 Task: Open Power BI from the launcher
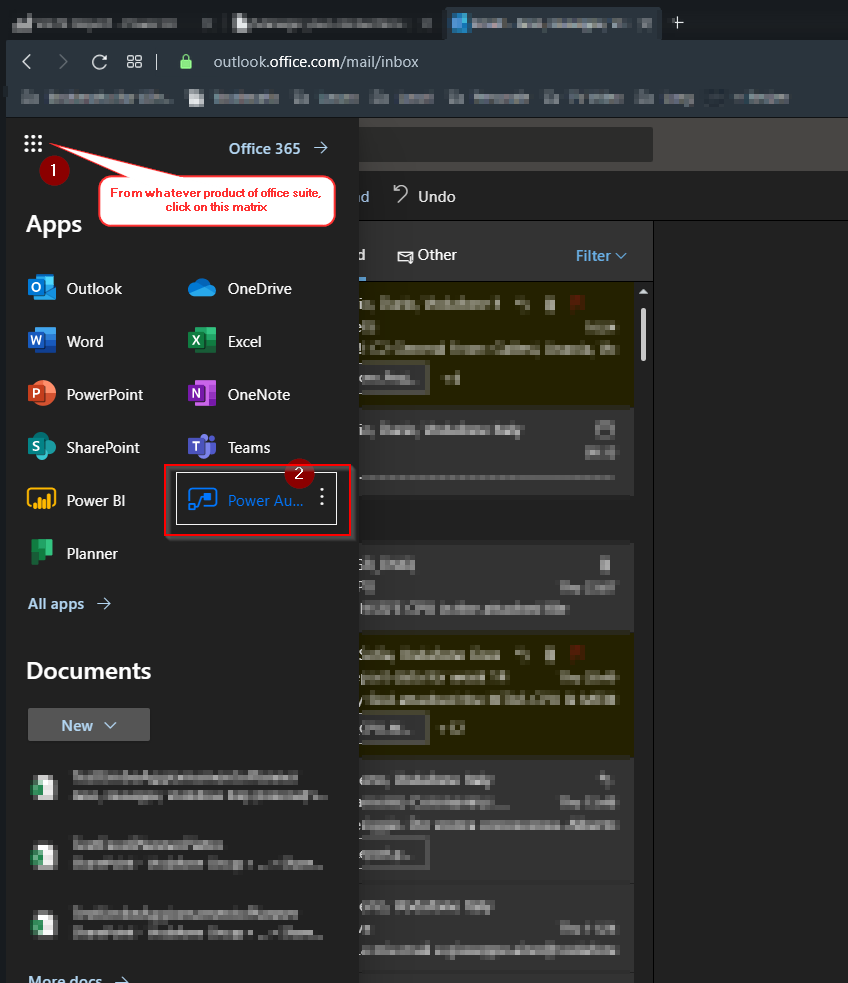pyautogui.click(x=77, y=501)
